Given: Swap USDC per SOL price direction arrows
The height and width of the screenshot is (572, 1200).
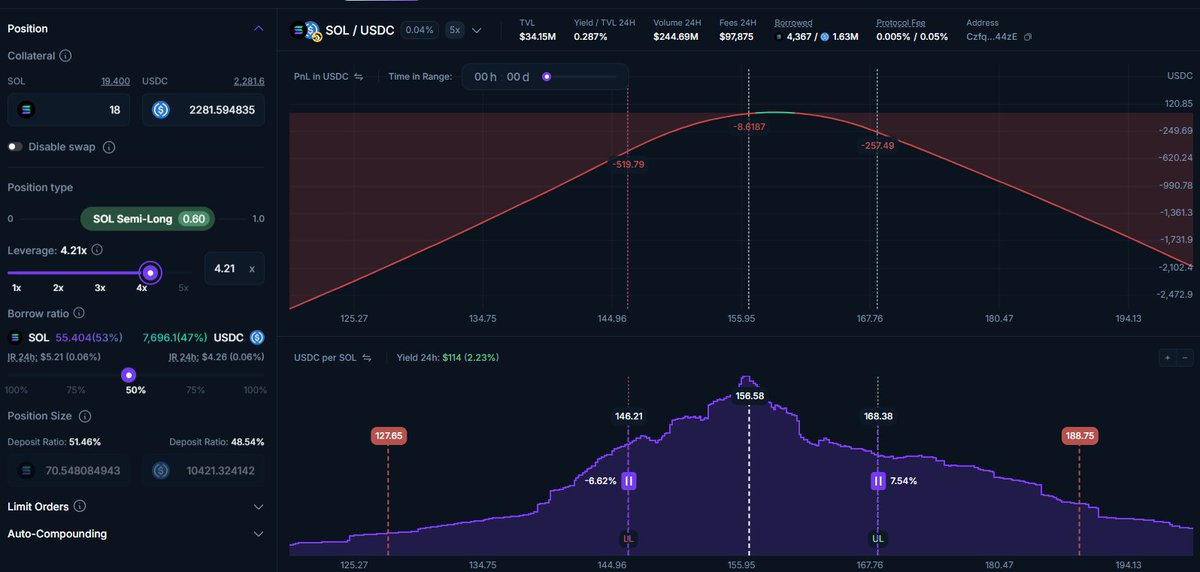Looking at the screenshot, I should (x=367, y=357).
